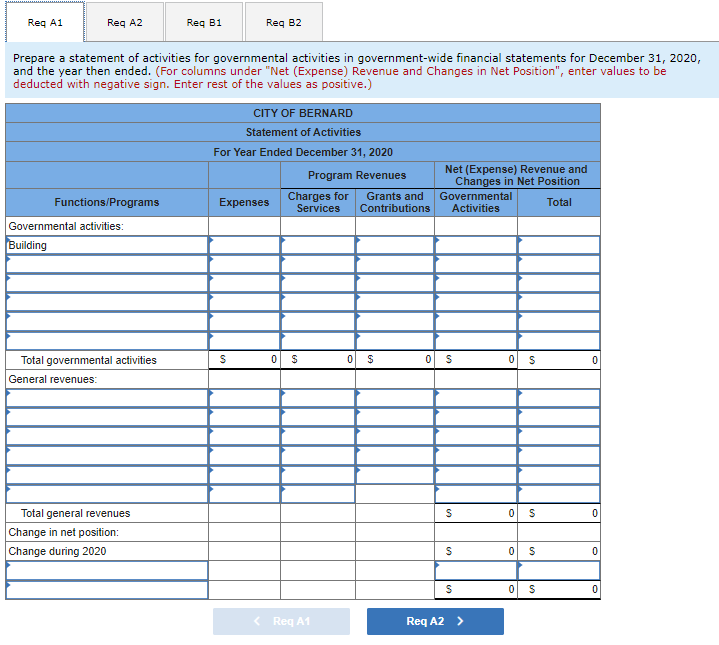The width and height of the screenshot is (719, 645).
Task: Select Grants and Contributions cell in Building row
Action: (395, 245)
